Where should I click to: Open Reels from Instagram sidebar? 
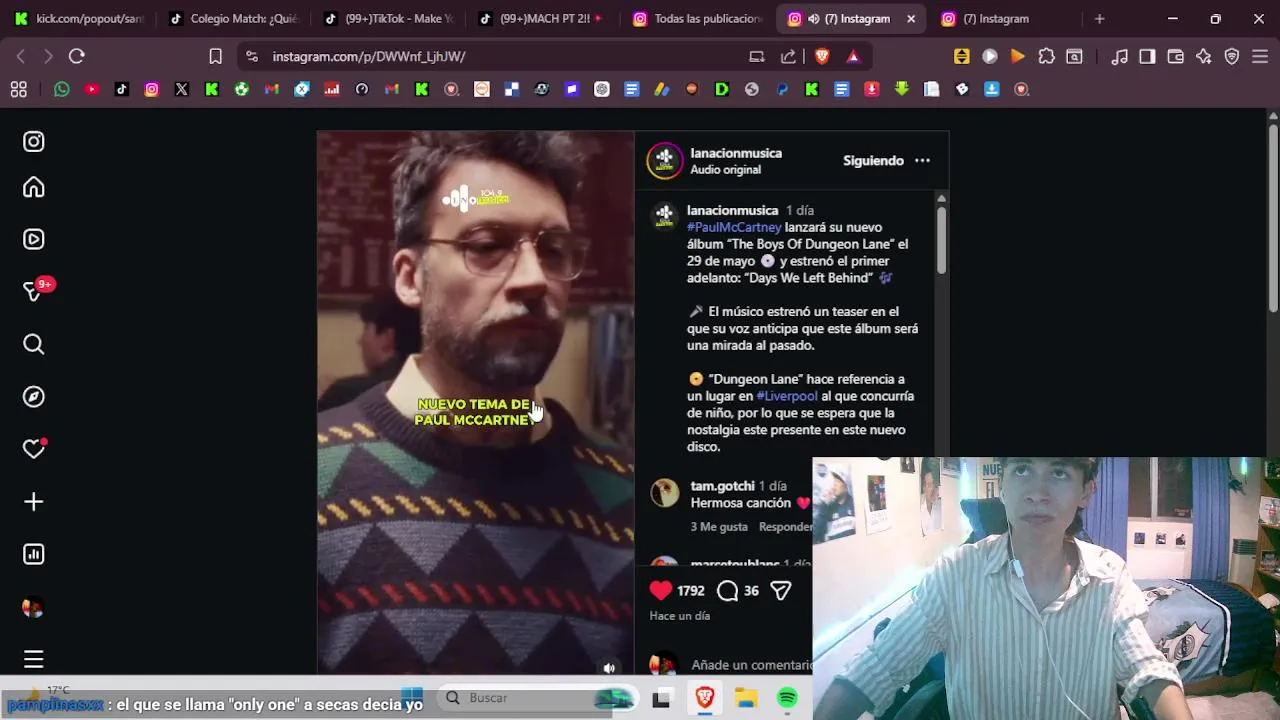tap(34, 239)
